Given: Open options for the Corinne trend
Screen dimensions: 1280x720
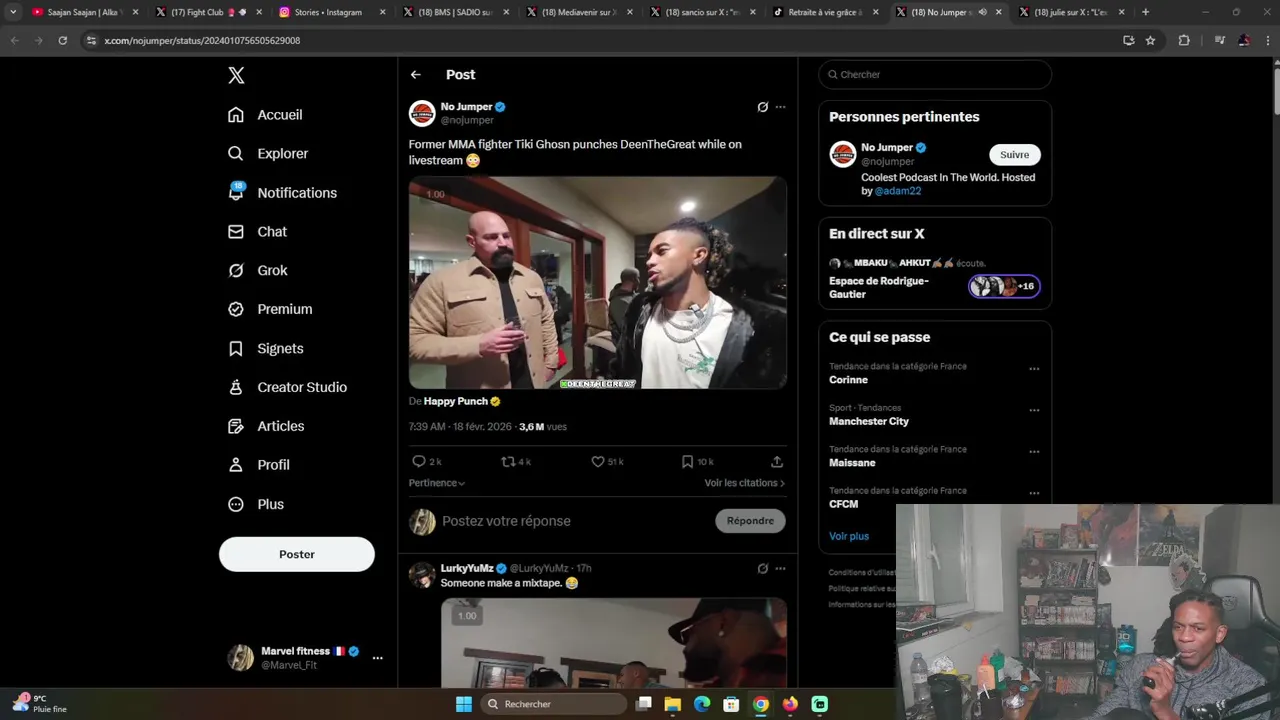Looking at the screenshot, I should (1034, 369).
